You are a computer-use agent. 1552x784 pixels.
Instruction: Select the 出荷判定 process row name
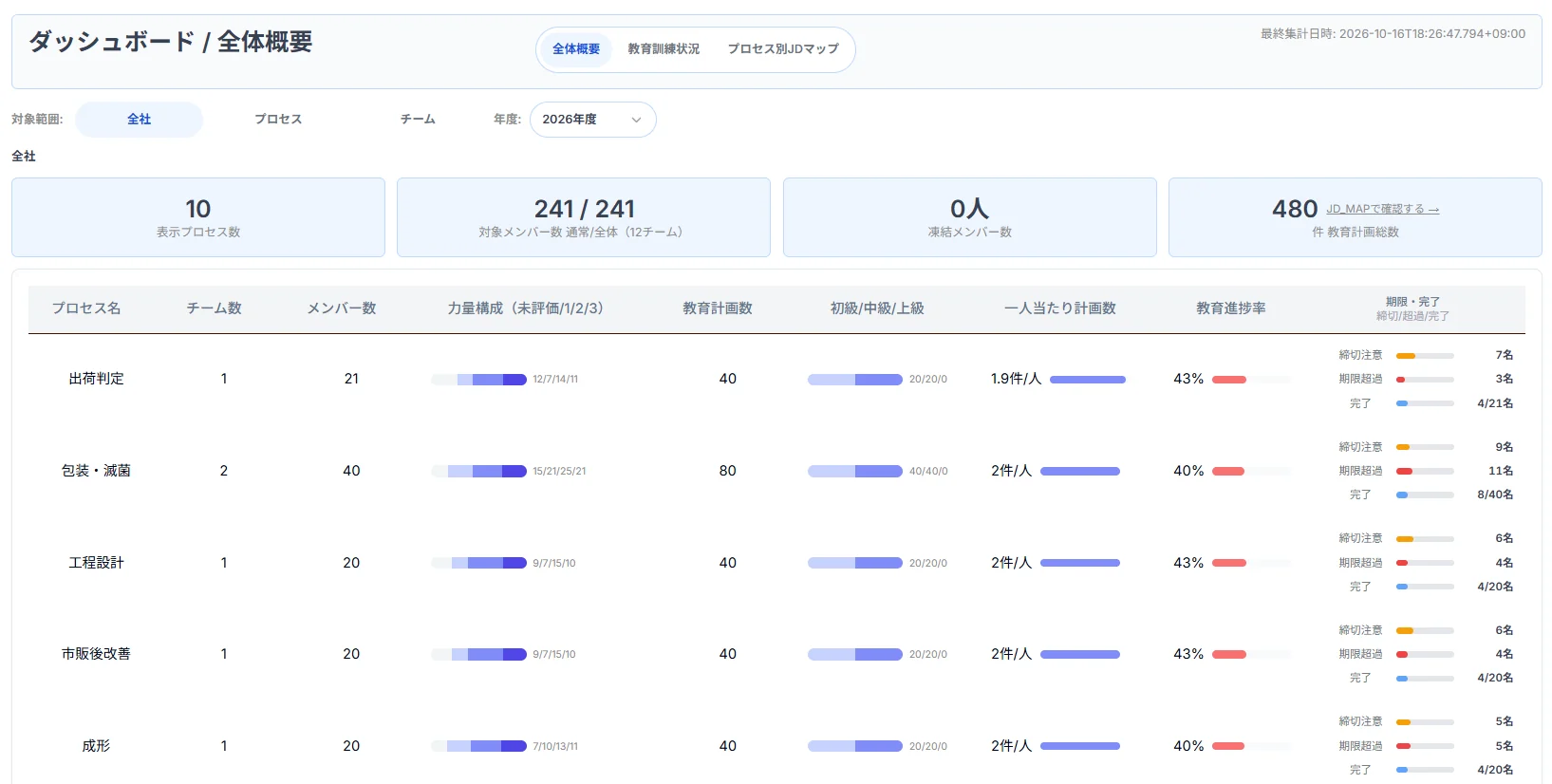[96, 379]
